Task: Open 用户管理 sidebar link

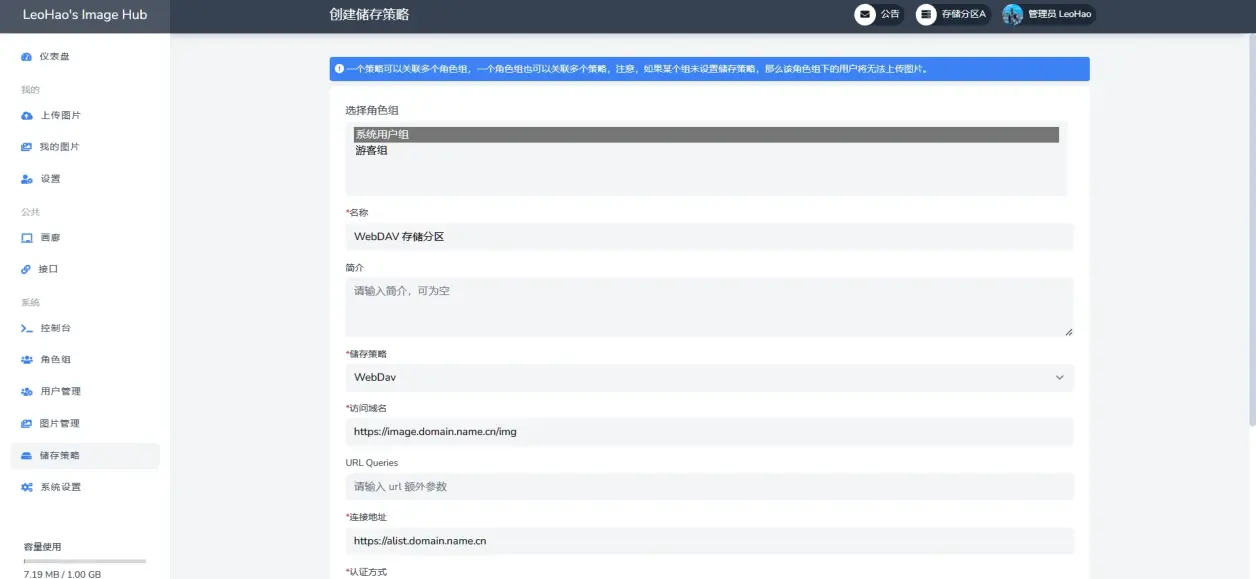Action: click(x=85, y=392)
